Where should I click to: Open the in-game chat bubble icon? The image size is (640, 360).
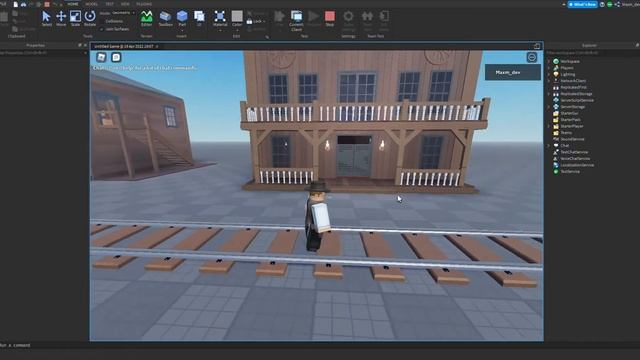[x=116, y=57]
